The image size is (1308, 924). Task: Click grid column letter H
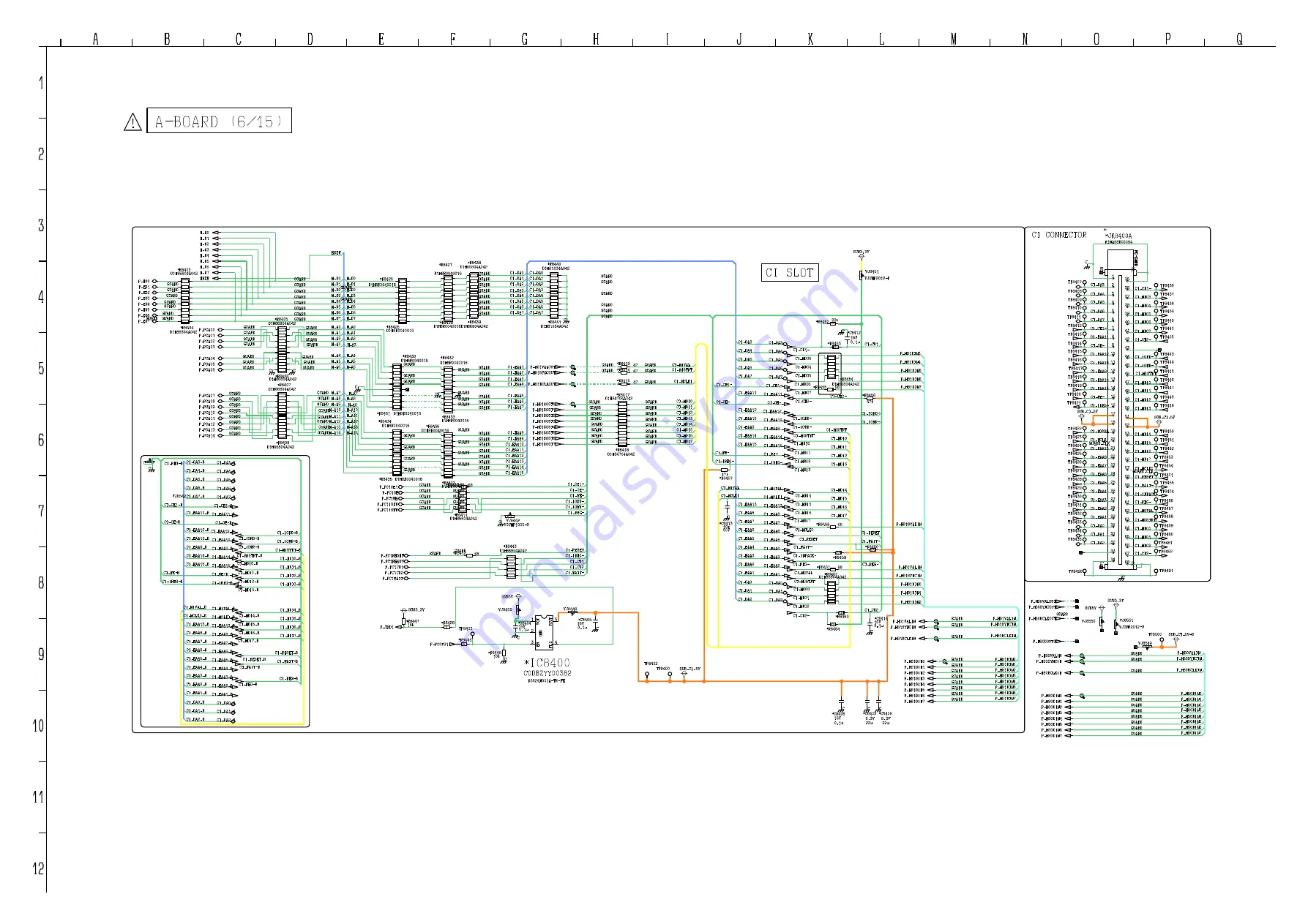tap(596, 40)
